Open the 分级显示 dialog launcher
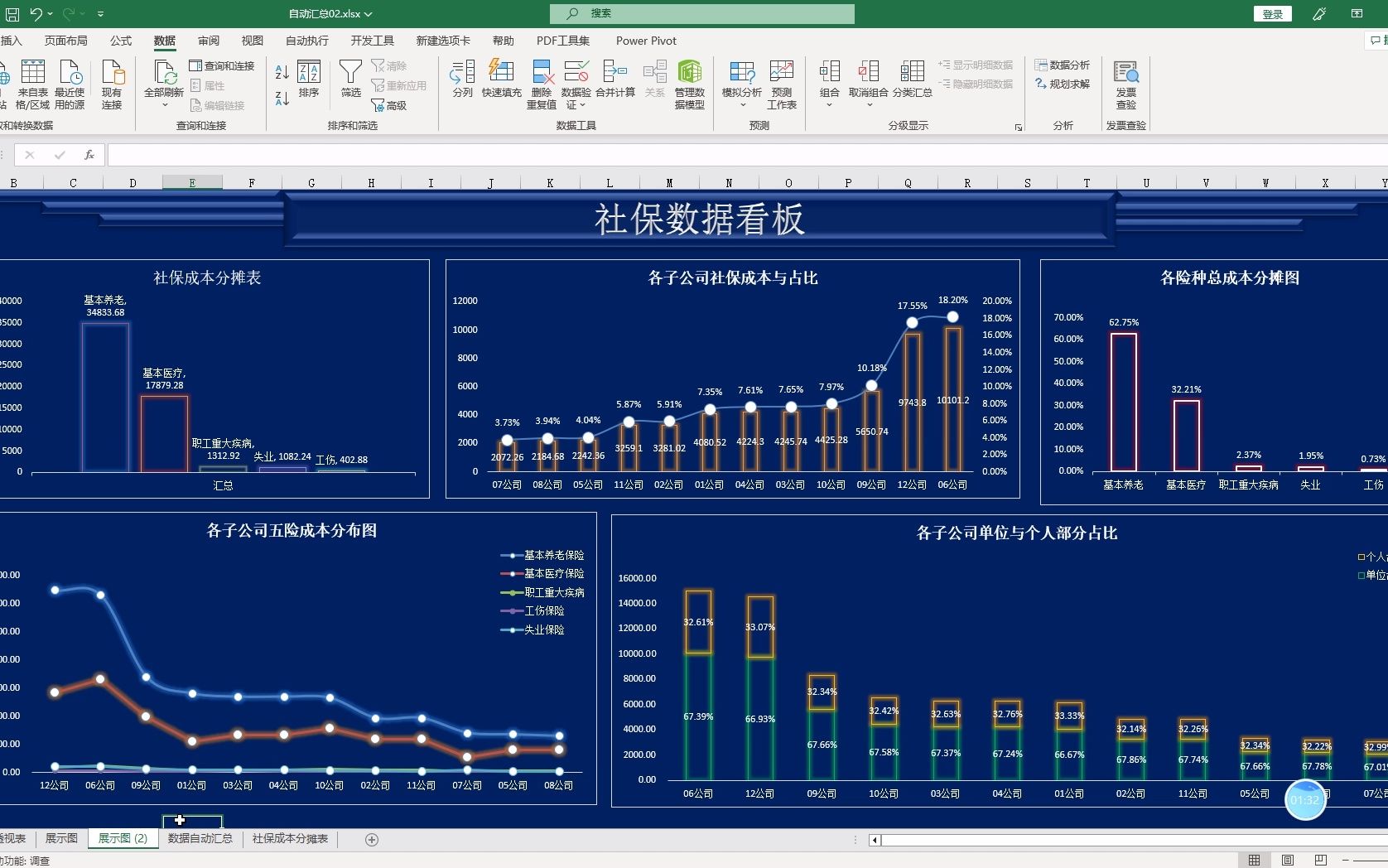Image resolution: width=1388 pixels, height=868 pixels. click(x=1019, y=127)
